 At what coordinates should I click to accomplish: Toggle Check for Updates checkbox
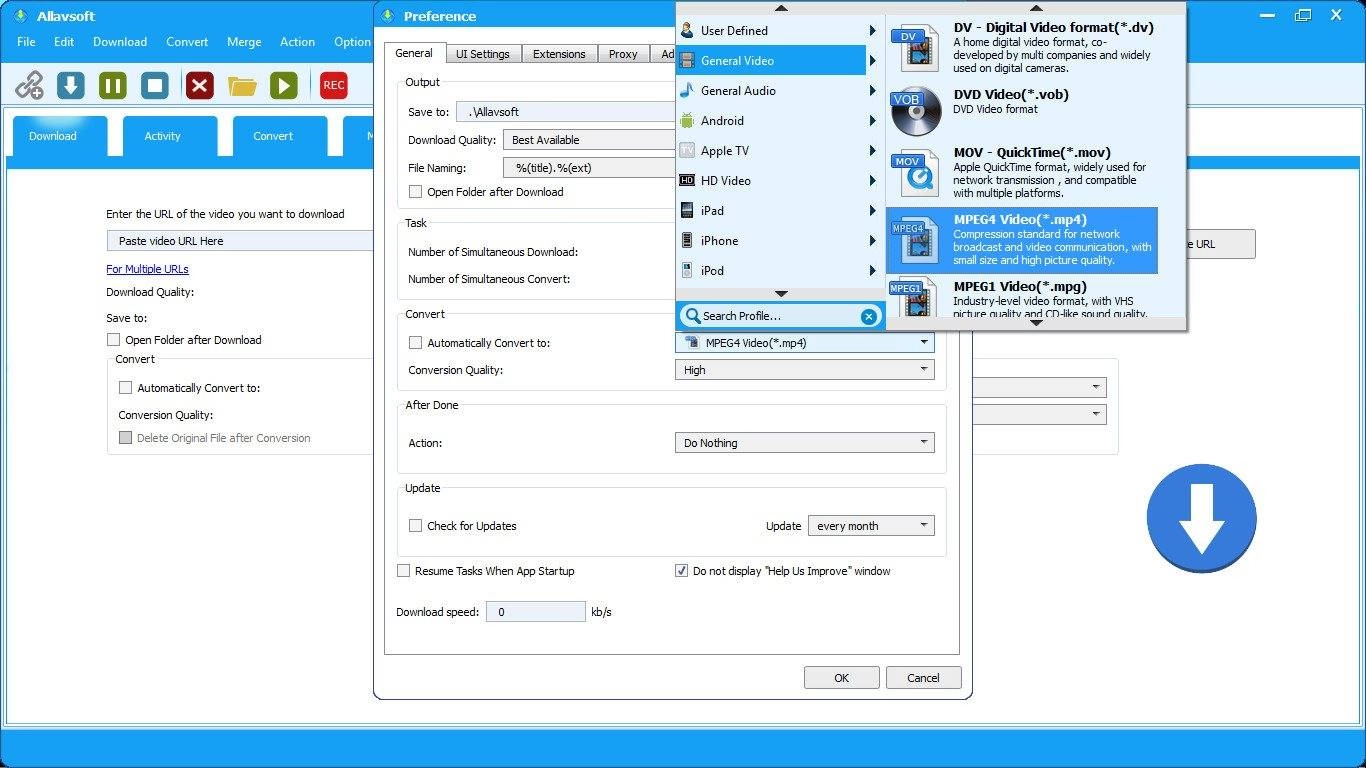coord(416,526)
